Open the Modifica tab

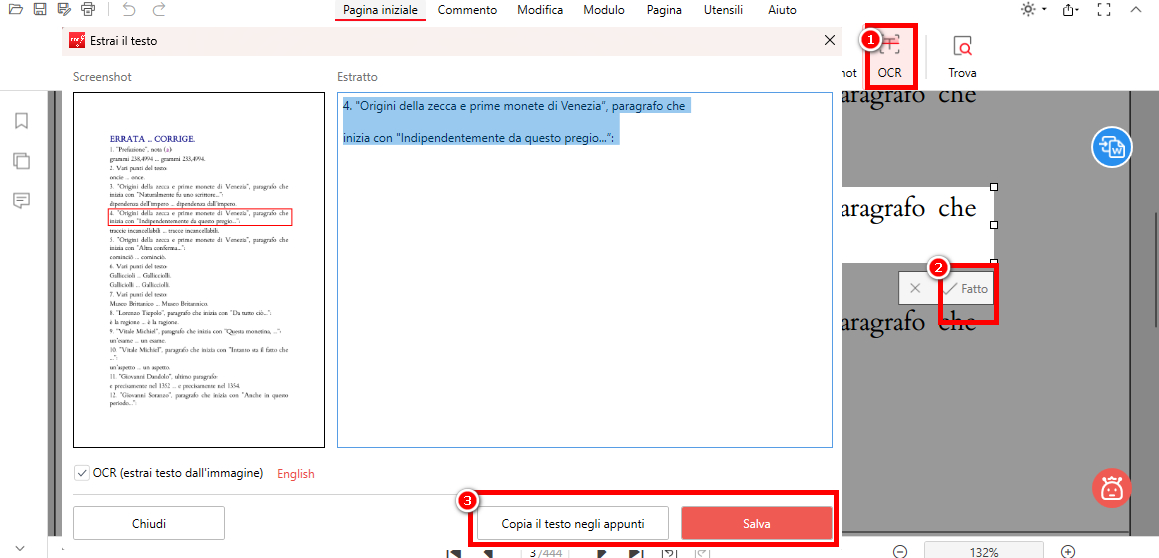[540, 10]
